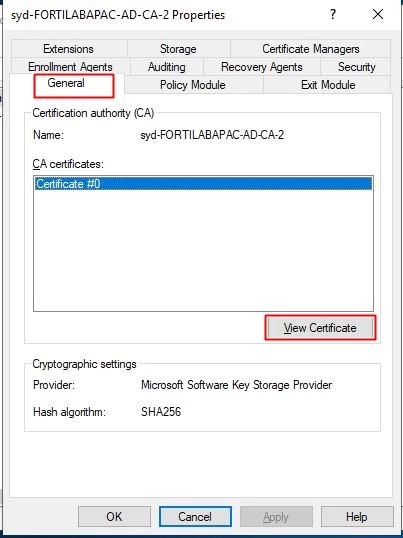The width and height of the screenshot is (403, 538).
Task: Click the CA certificates label
Action: (68, 164)
